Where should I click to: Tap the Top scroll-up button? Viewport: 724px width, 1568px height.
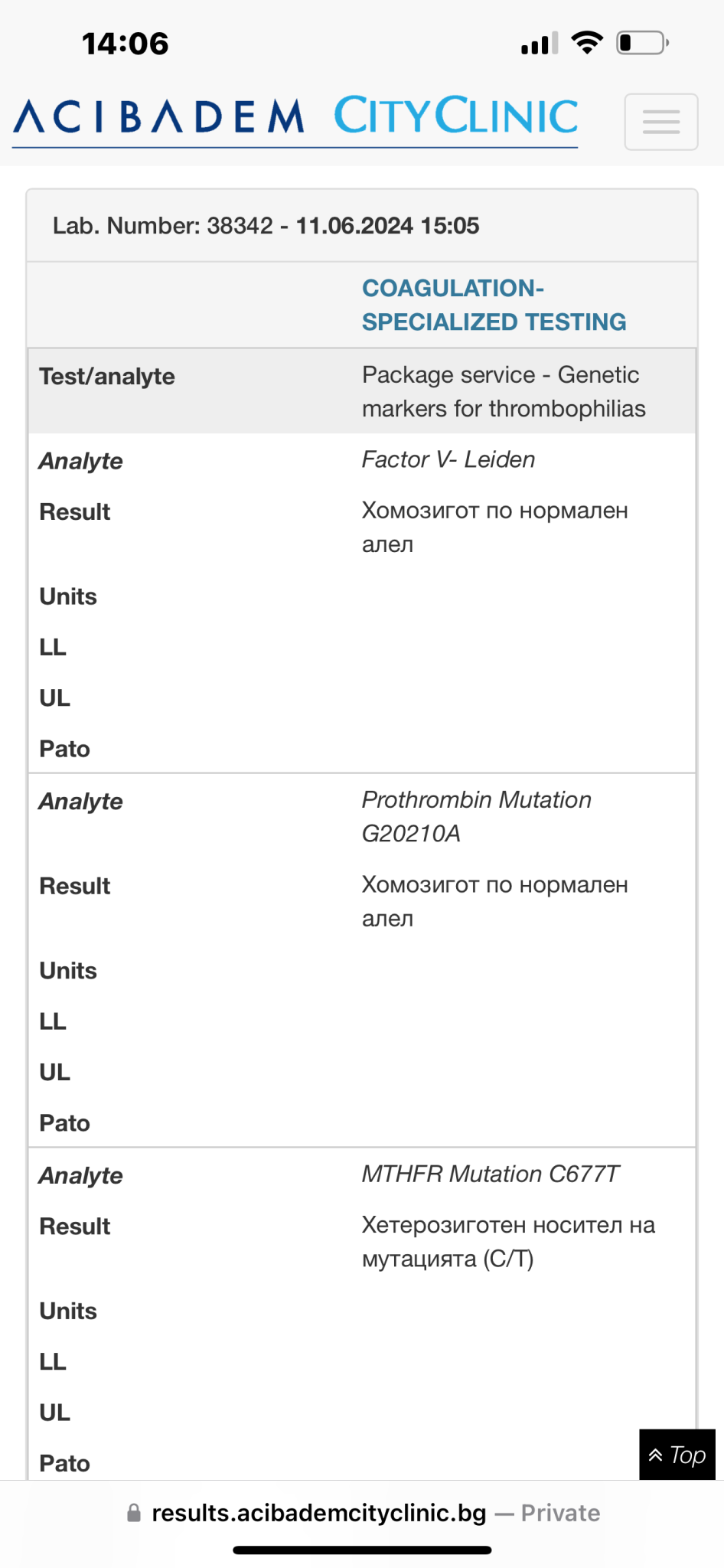[x=677, y=1454]
